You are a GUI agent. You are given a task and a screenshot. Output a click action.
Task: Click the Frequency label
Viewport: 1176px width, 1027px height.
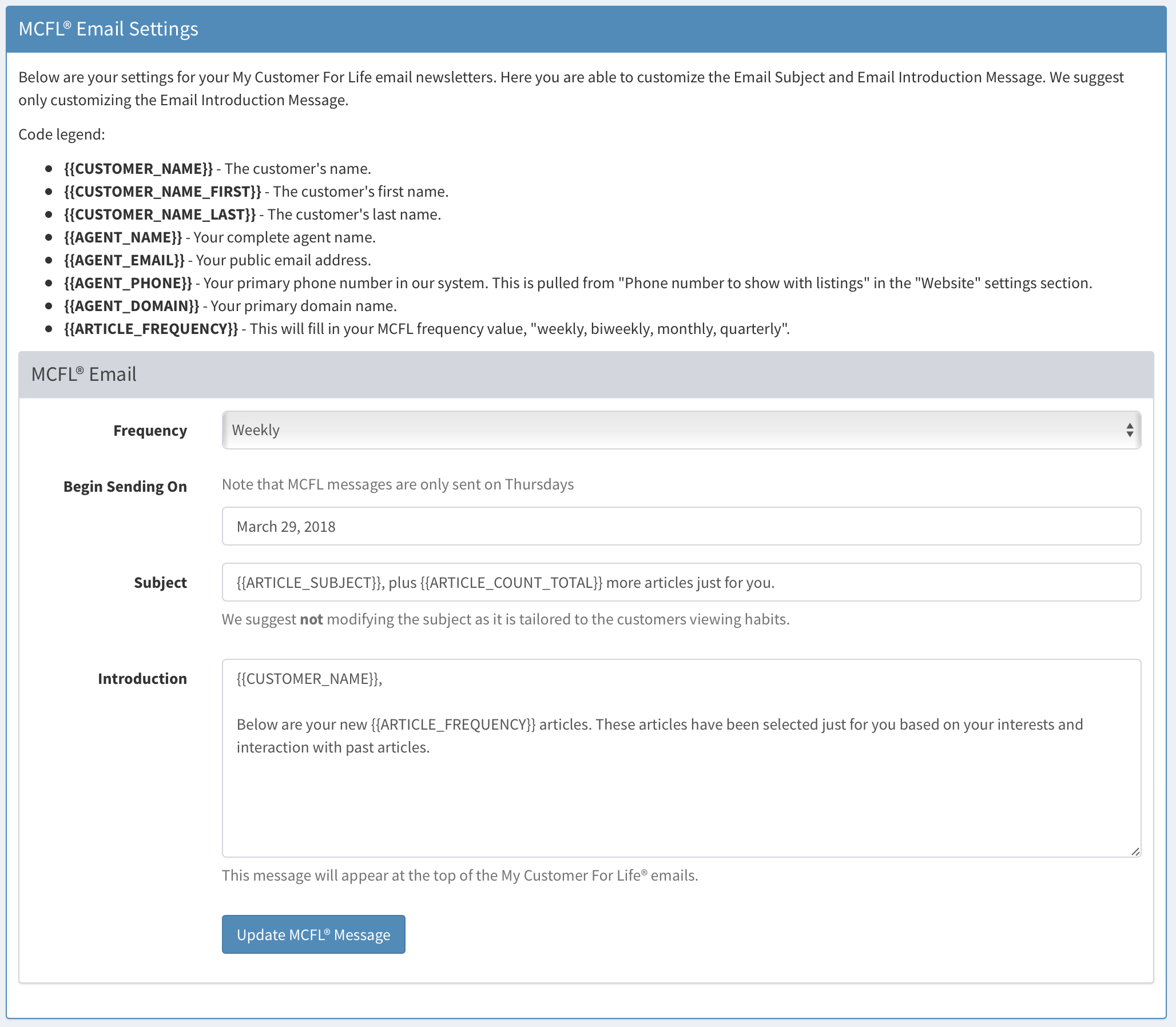point(150,431)
